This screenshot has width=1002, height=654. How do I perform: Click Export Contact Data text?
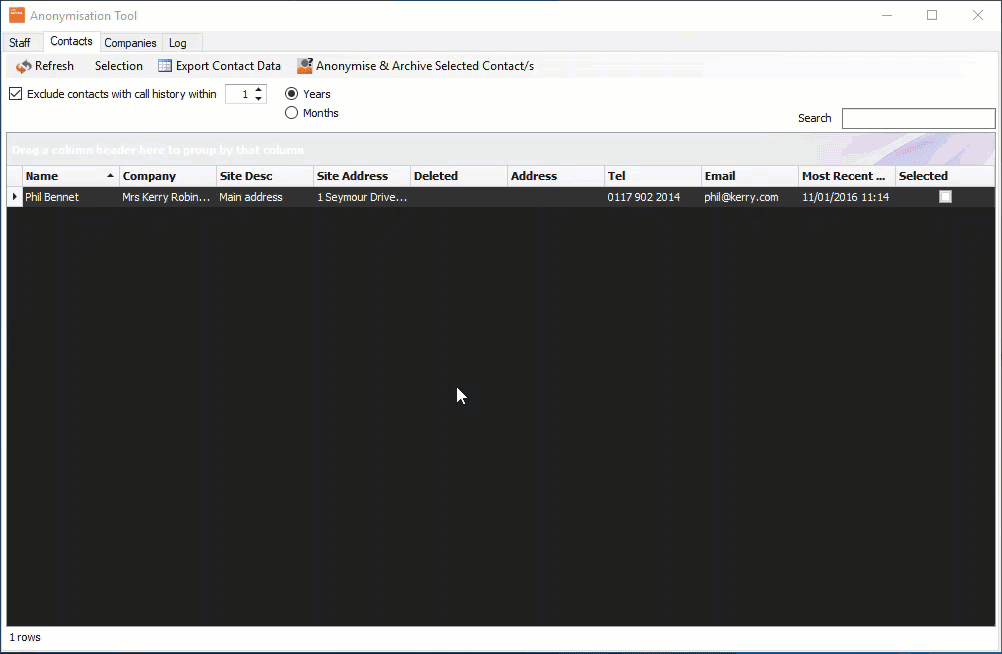click(x=228, y=66)
